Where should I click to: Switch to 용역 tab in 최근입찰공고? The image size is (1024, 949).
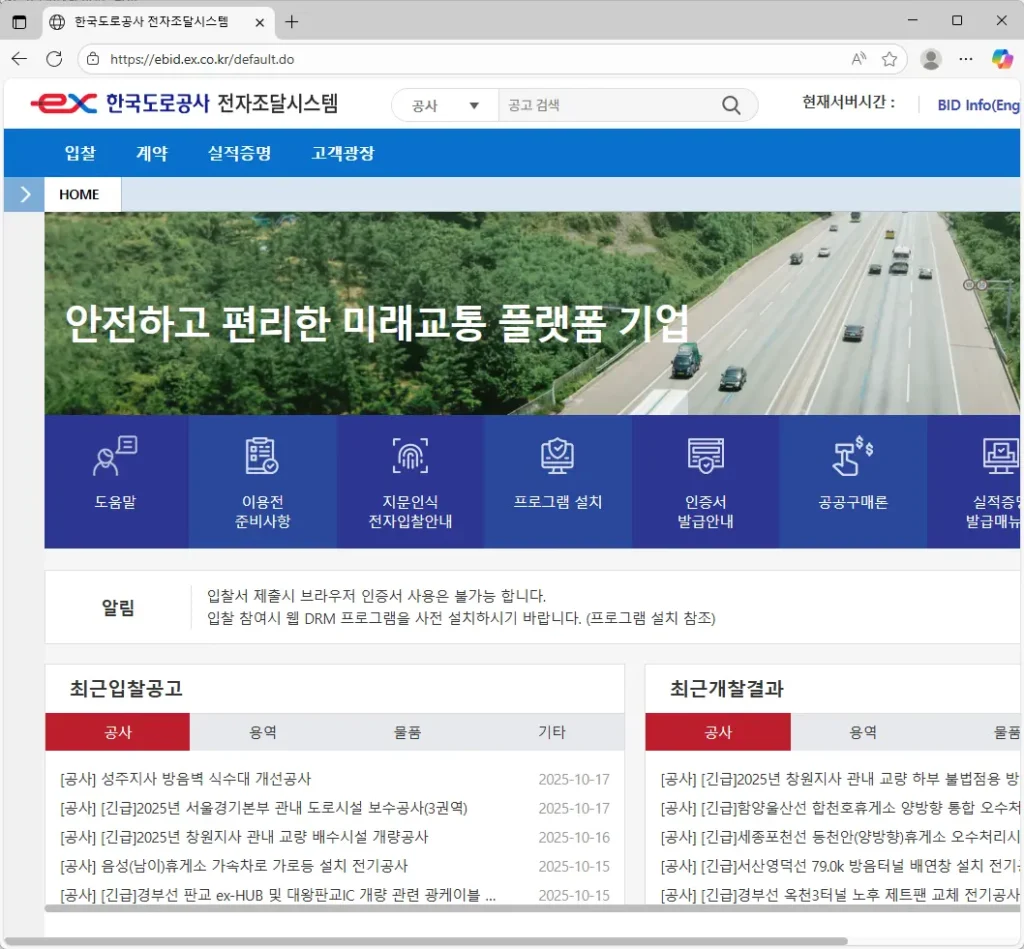pyautogui.click(x=262, y=732)
